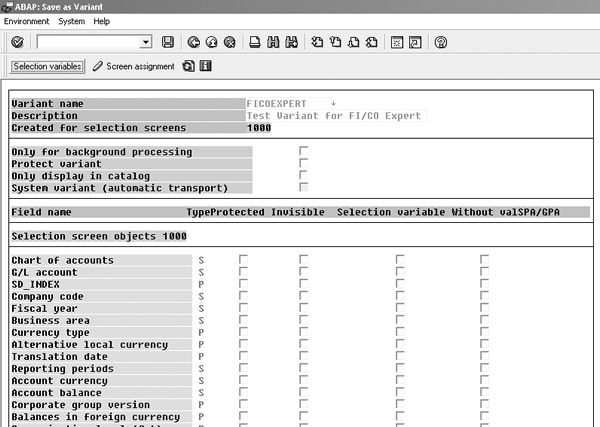Click the Description text field
Viewport: 600px width, 427px height.
335,115
